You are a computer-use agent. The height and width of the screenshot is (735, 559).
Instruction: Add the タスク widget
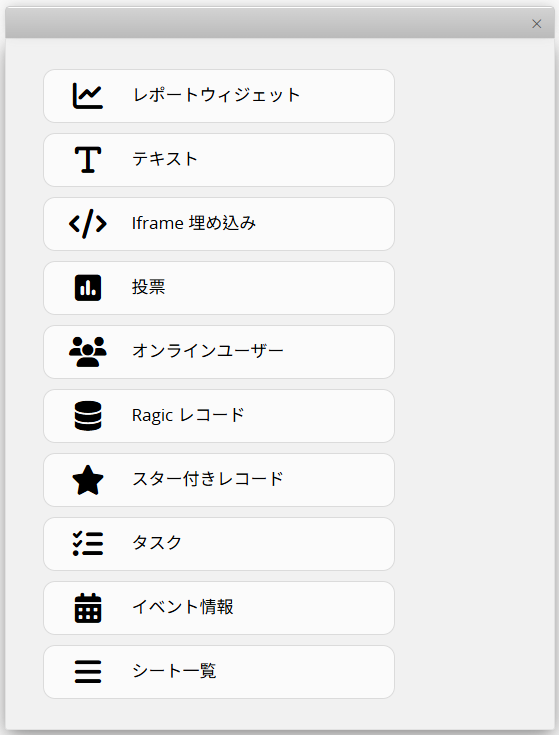(219, 544)
